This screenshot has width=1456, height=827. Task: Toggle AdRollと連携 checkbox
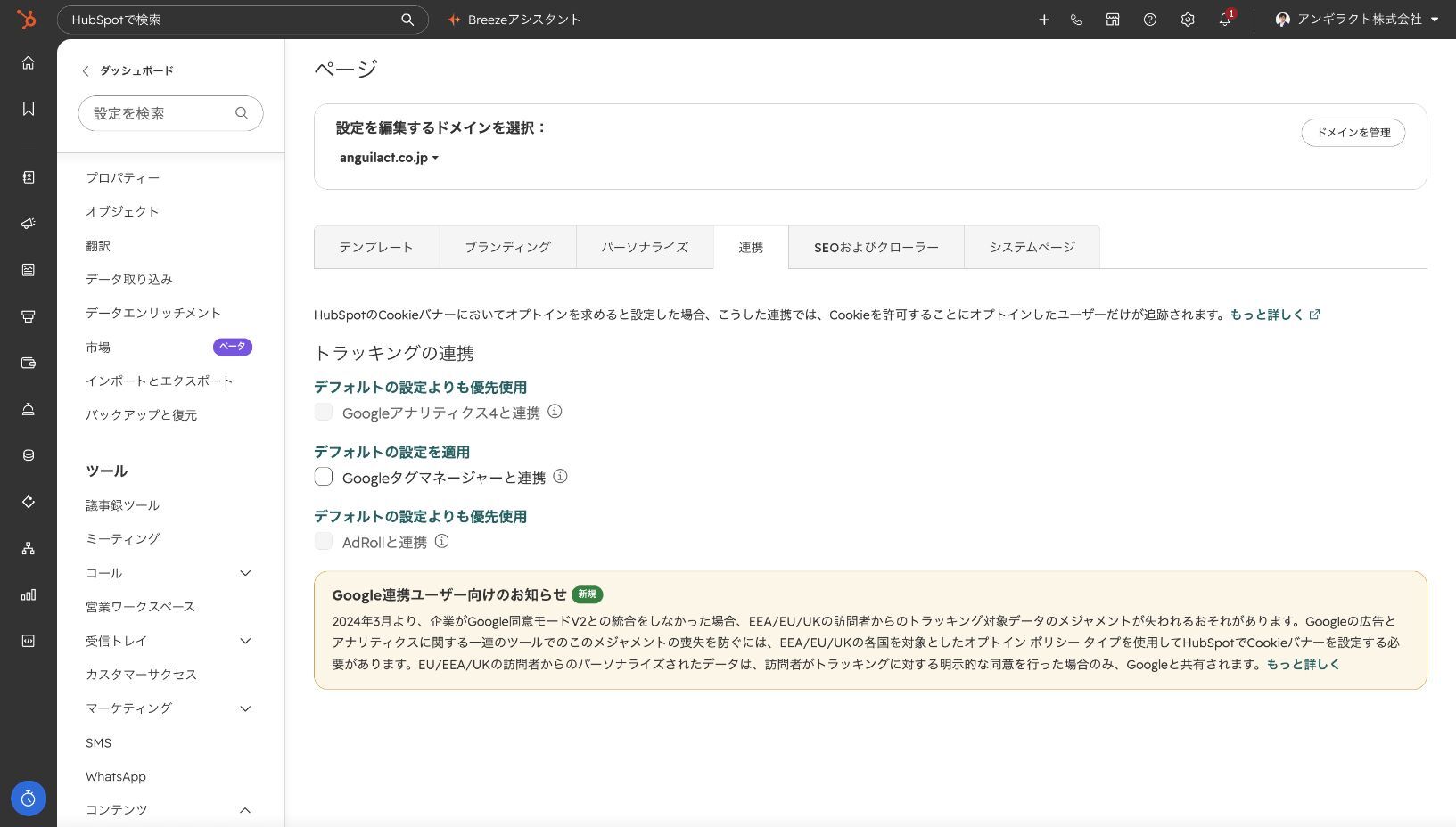tap(324, 541)
